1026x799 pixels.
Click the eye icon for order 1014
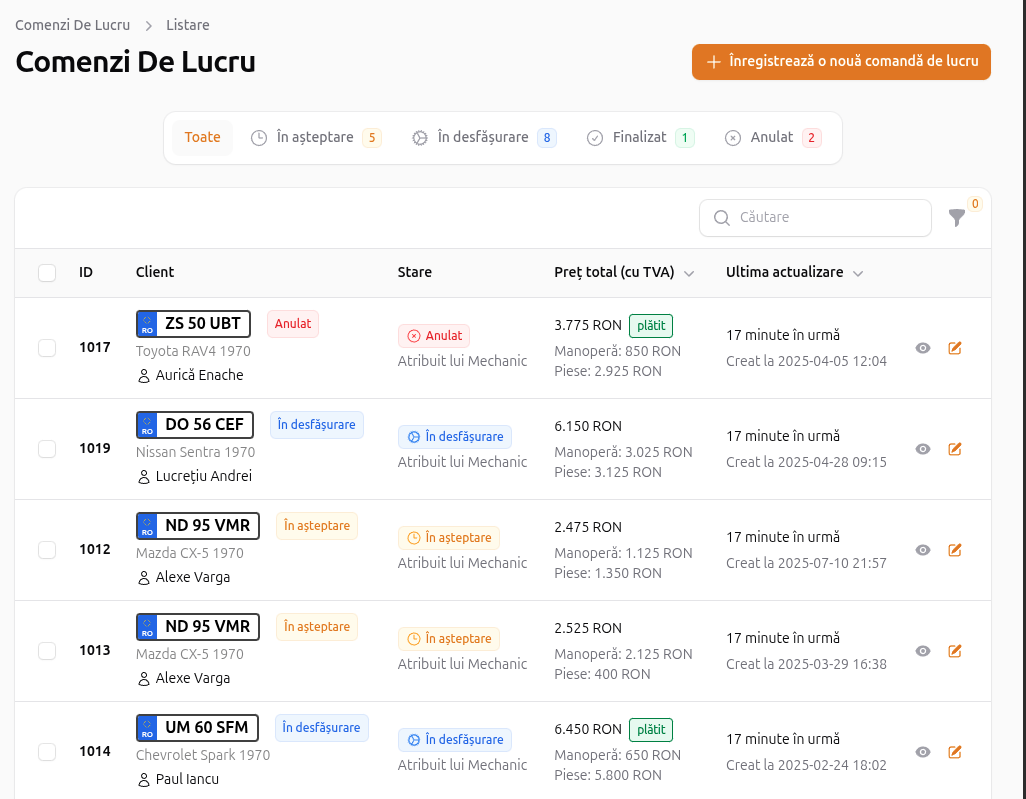(x=923, y=752)
